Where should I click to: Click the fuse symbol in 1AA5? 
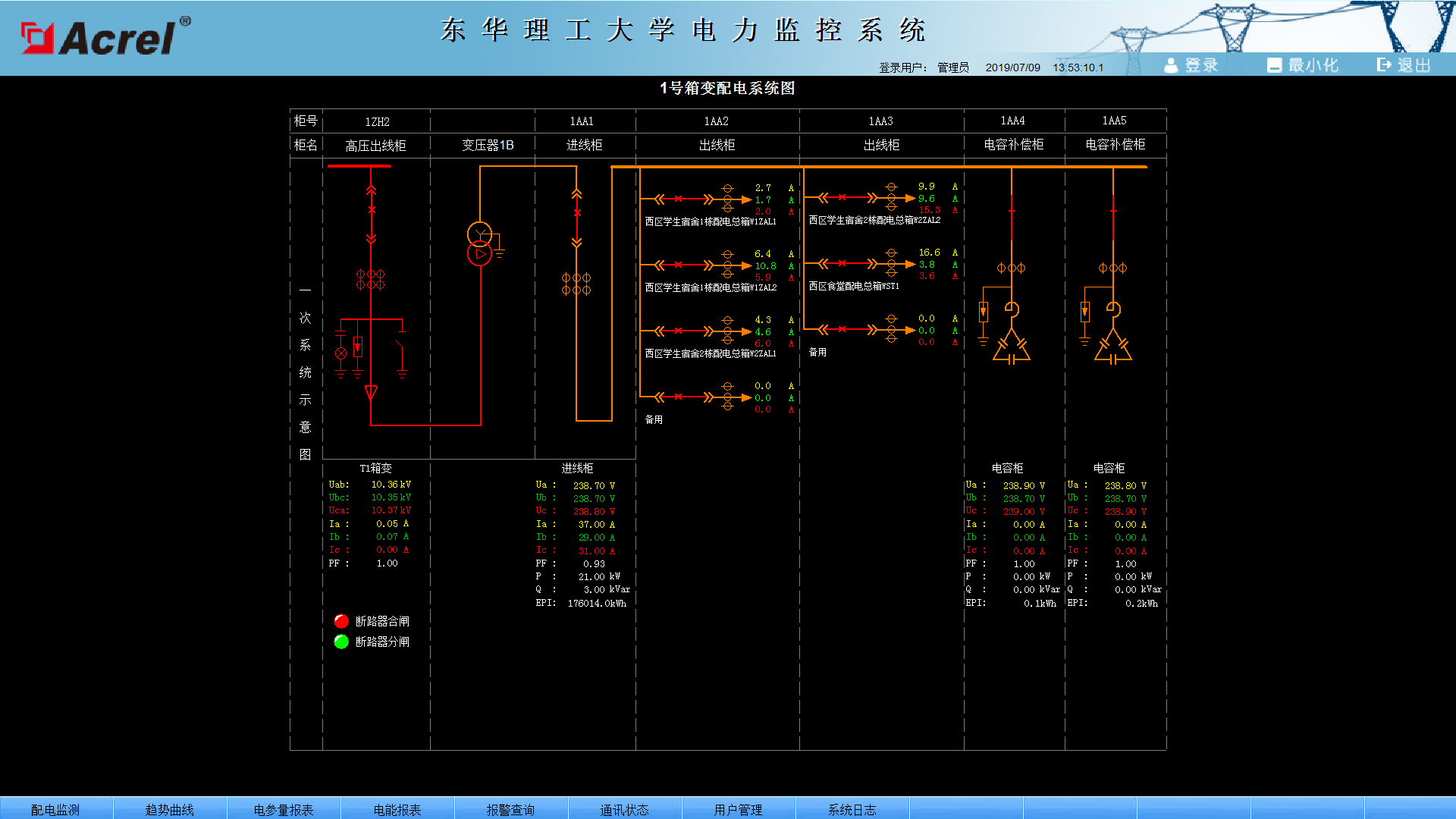(x=1085, y=312)
